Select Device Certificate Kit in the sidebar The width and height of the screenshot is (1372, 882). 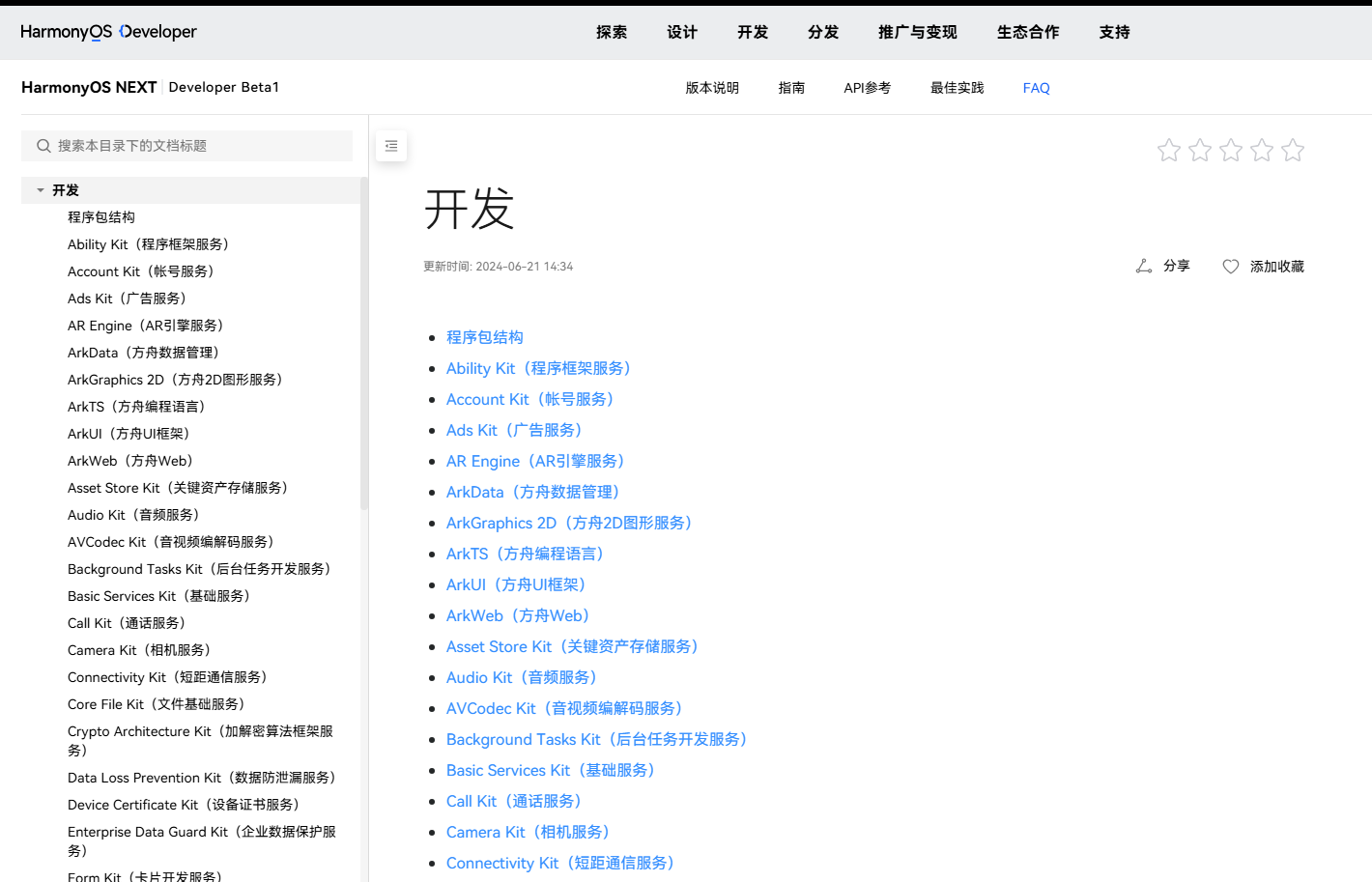[186, 805]
